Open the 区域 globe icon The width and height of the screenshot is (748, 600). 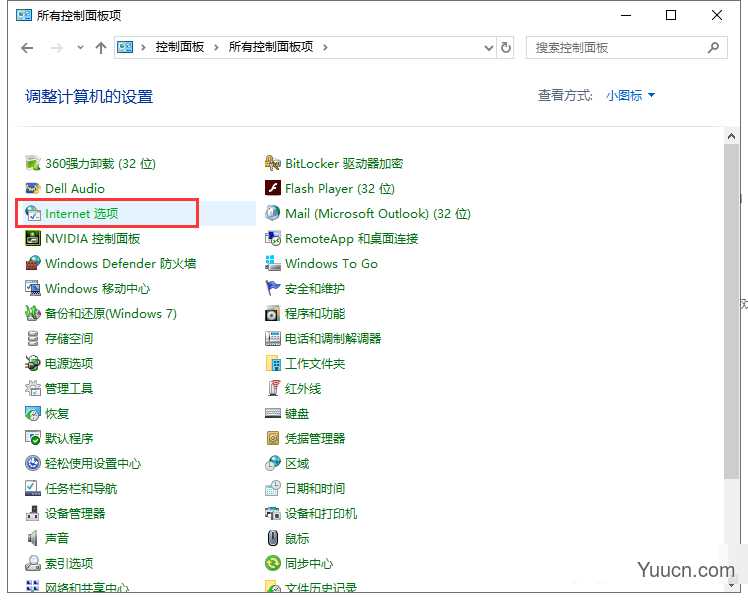272,463
